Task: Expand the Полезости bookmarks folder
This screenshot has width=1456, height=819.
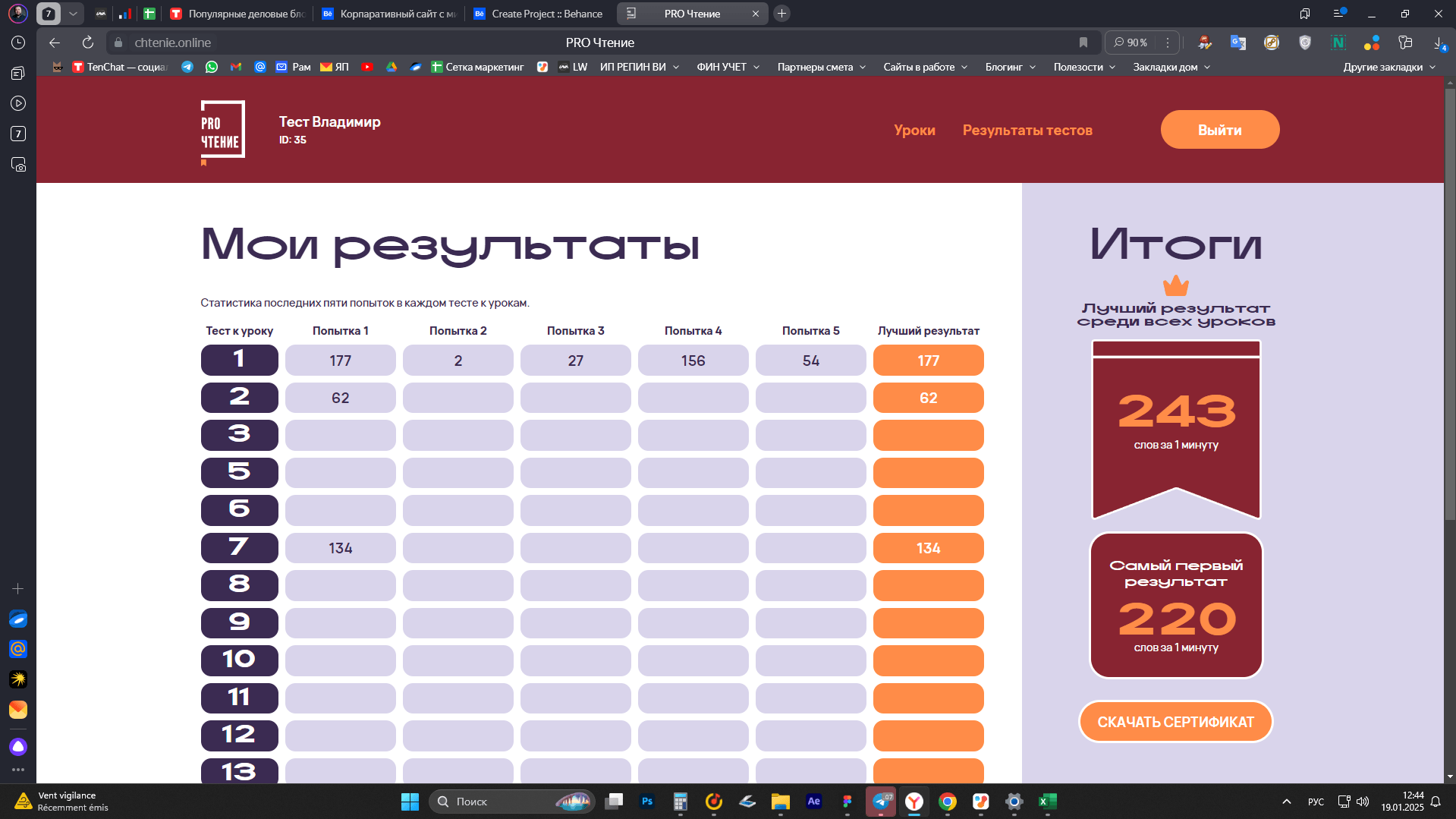Action: [1084, 67]
